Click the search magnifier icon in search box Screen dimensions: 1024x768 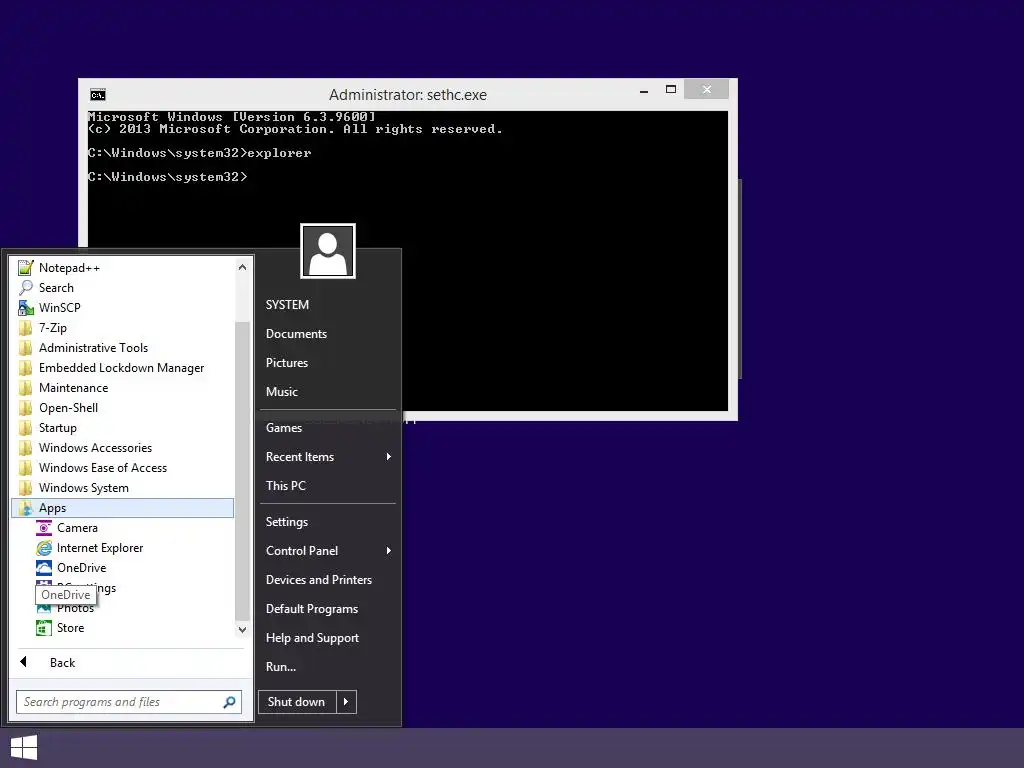(x=229, y=702)
